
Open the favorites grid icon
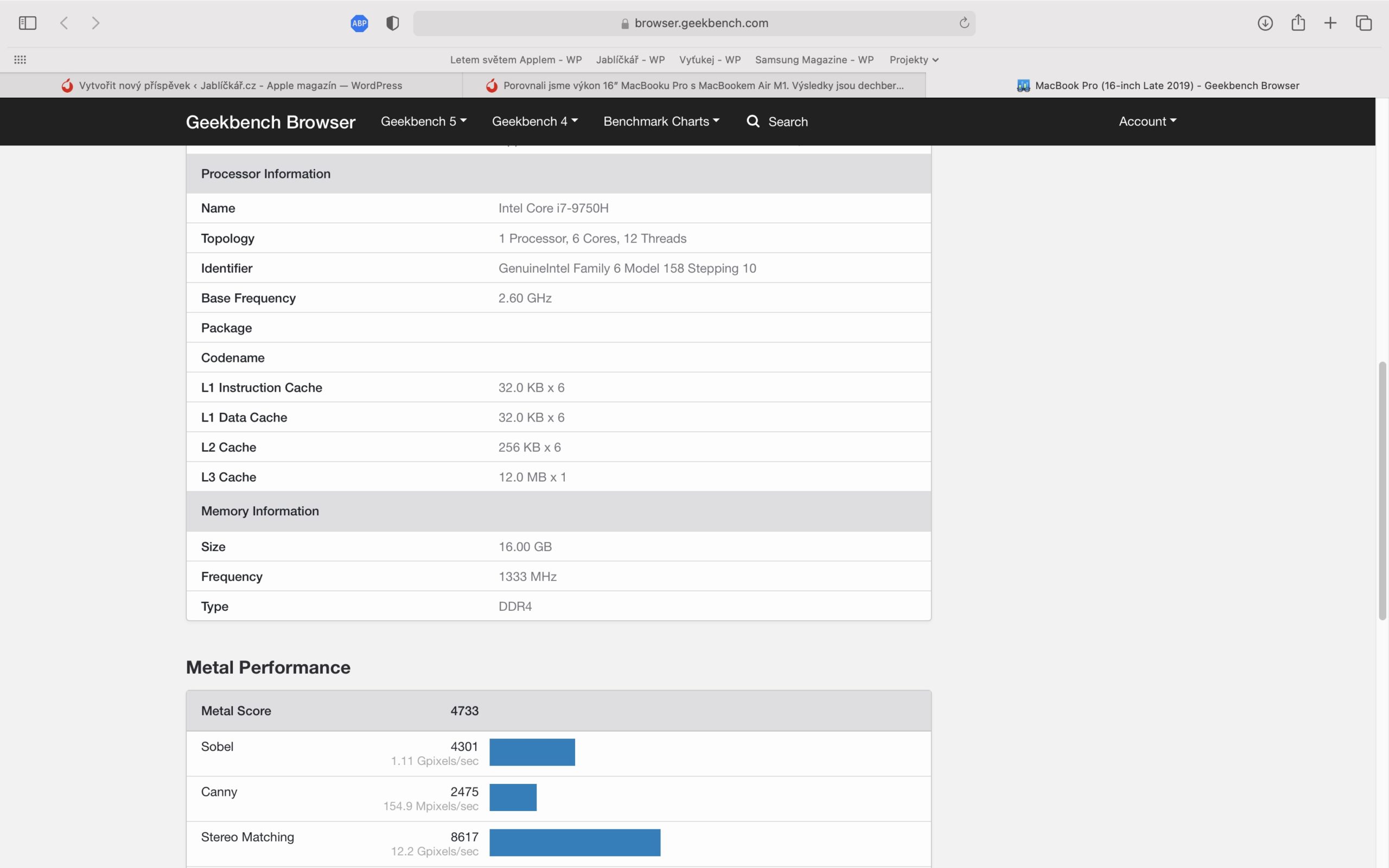point(20,60)
